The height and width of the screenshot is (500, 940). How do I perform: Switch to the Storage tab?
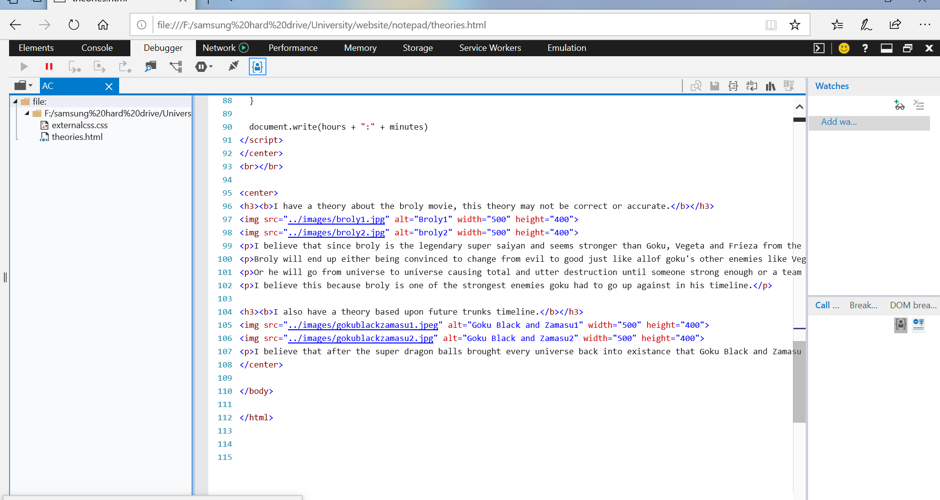(x=418, y=48)
